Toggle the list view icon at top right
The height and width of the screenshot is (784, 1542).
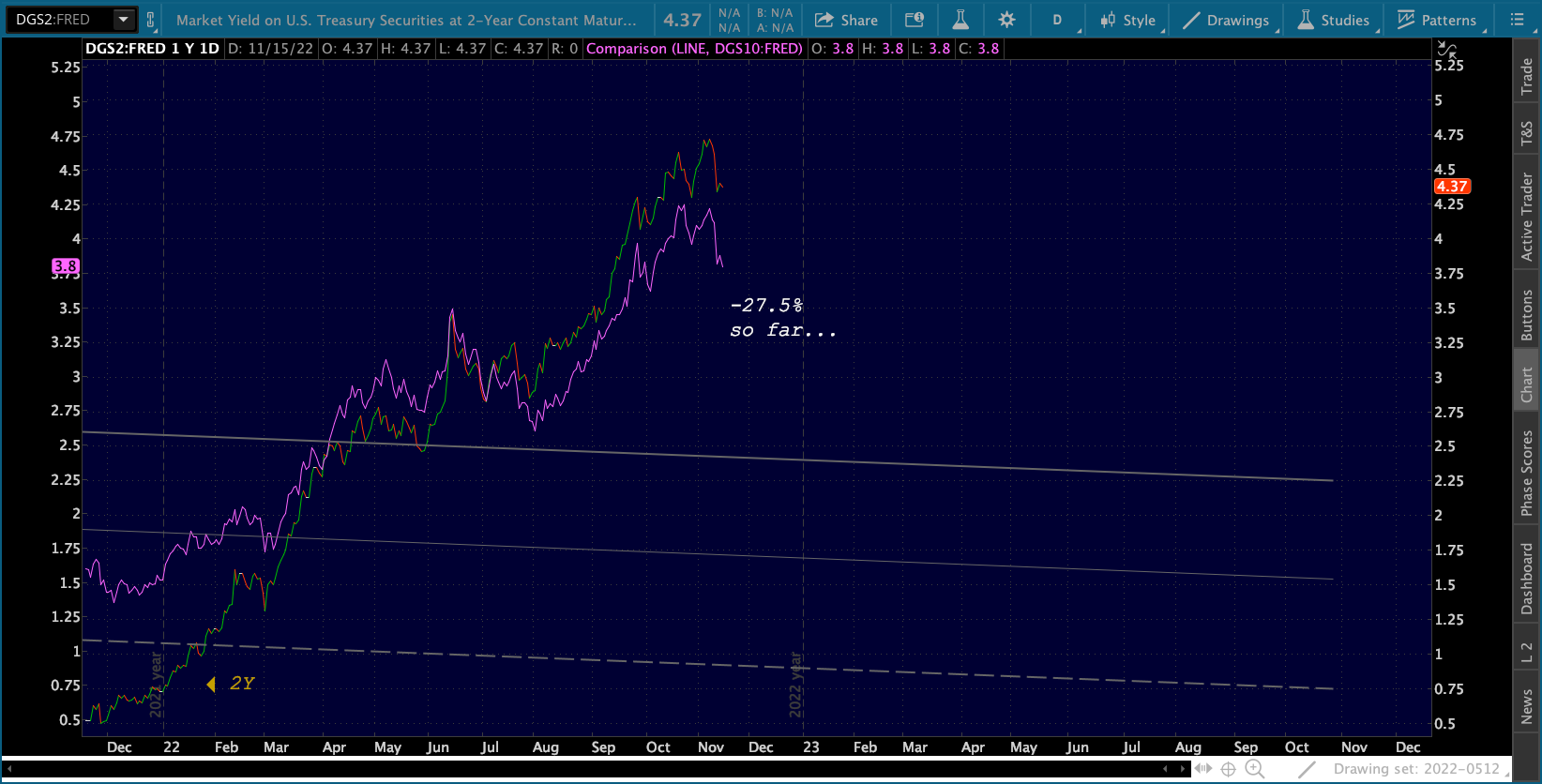1517,20
